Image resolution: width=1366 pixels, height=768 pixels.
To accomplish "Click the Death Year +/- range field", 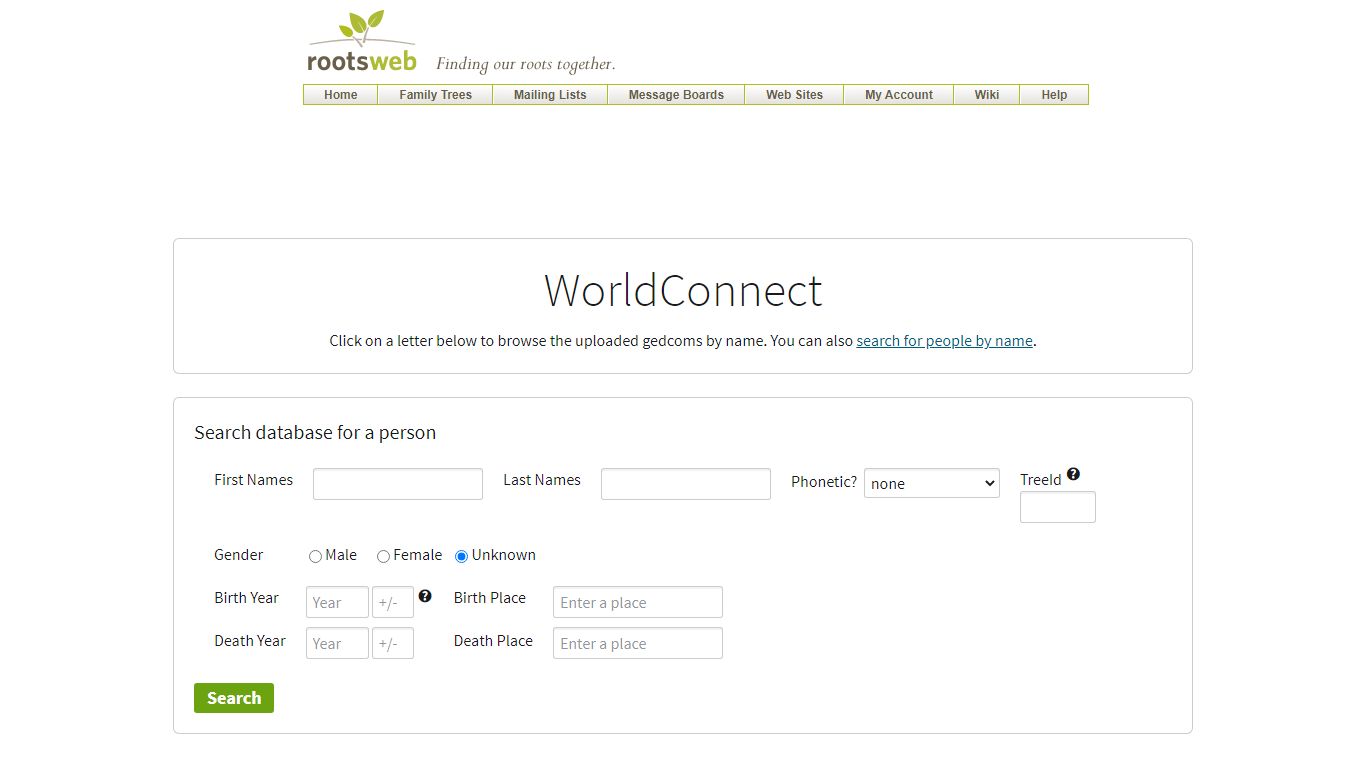I will 393,643.
